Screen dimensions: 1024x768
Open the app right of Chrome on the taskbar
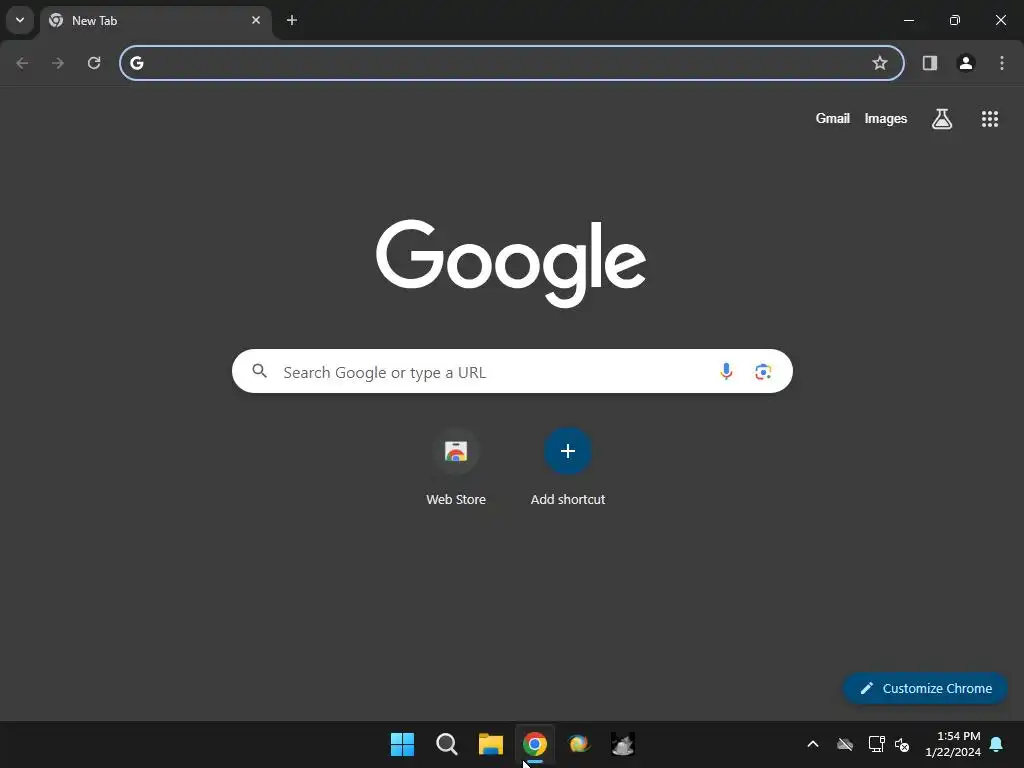point(579,744)
